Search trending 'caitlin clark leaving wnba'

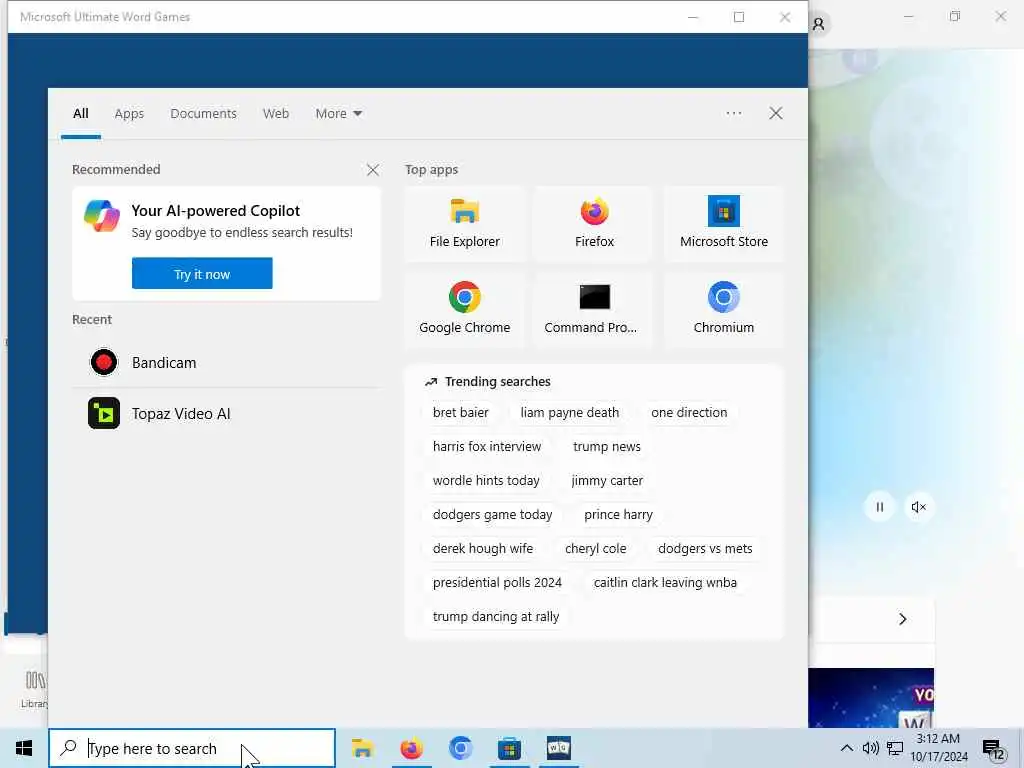point(665,583)
